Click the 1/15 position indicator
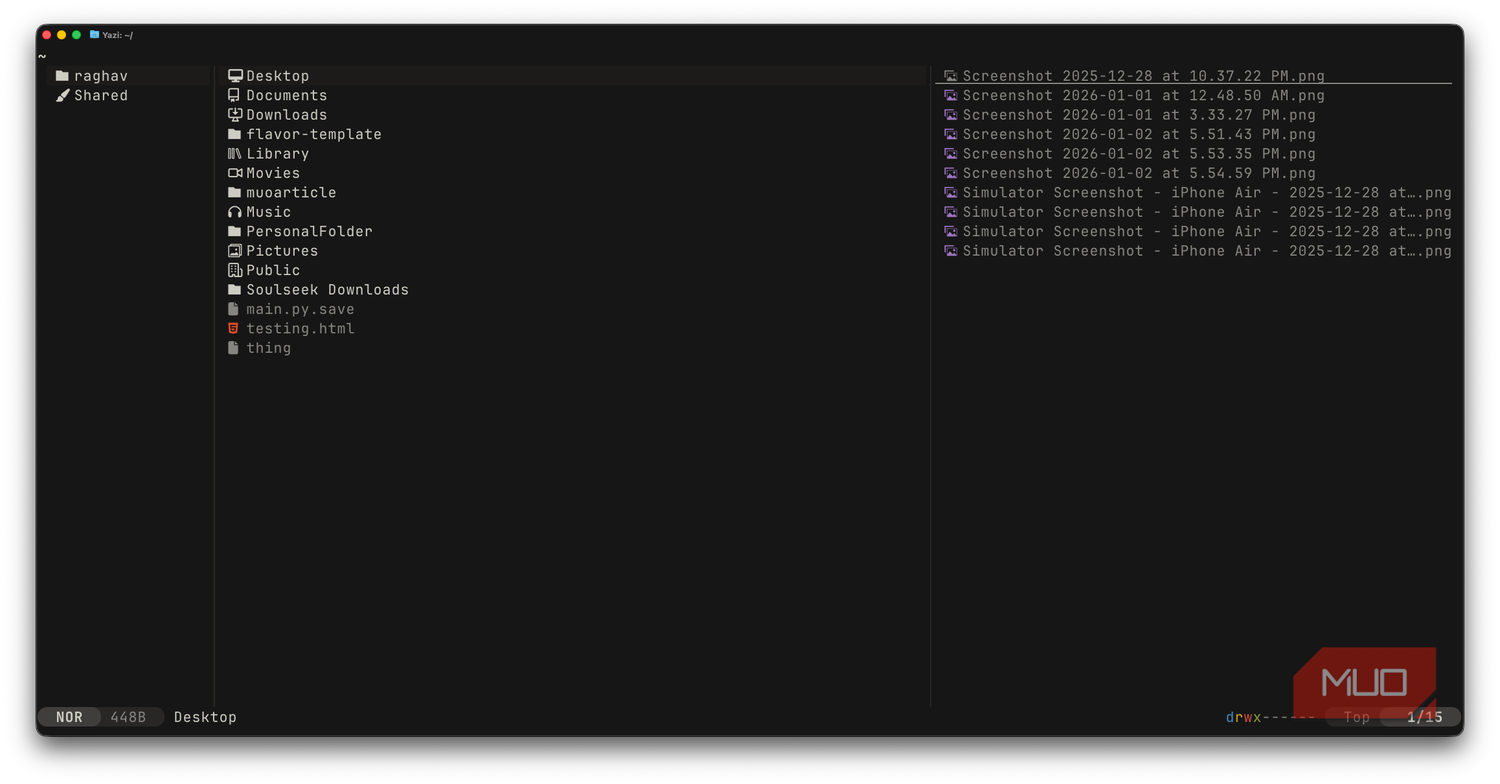Viewport: 1500px width, 784px height. pyautogui.click(x=1424, y=717)
